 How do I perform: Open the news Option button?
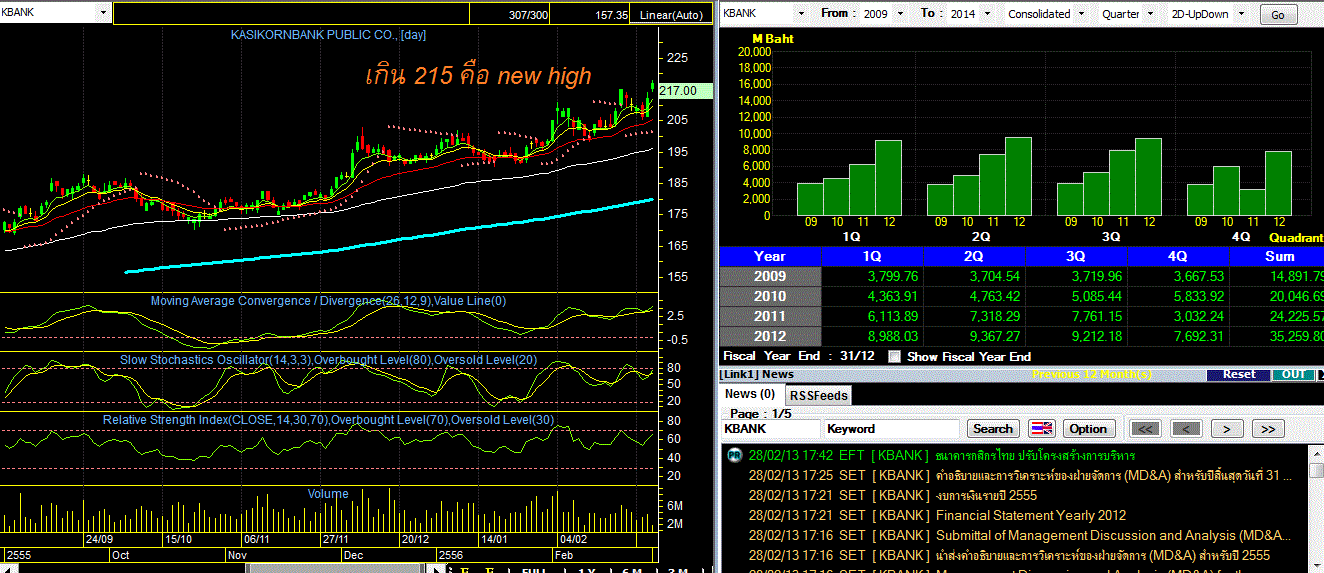(x=1088, y=429)
